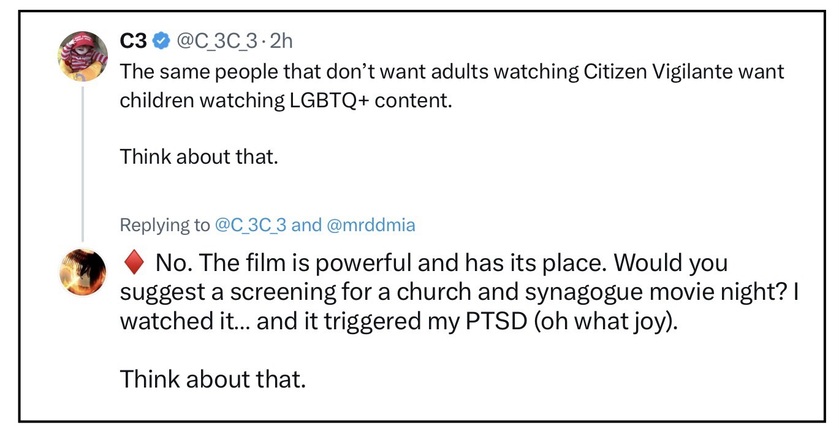Click @C_3C_3 in the Replying to line
The height and width of the screenshot is (428, 839).
(250, 225)
